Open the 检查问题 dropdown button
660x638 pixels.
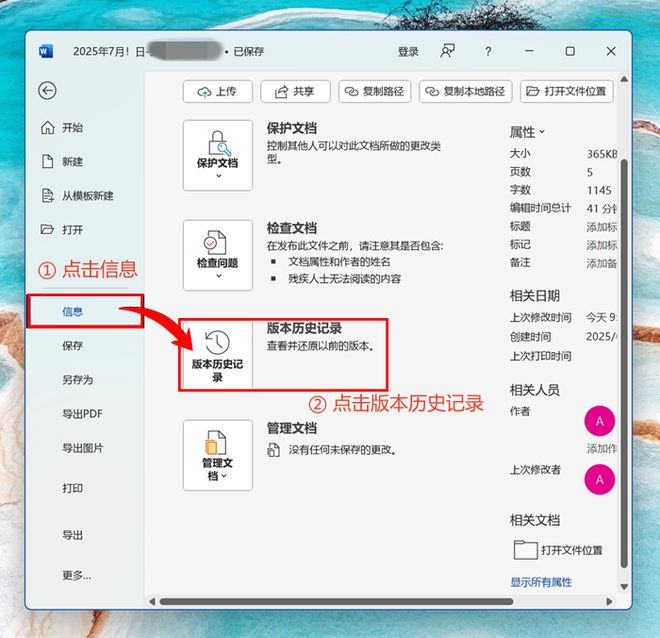click(x=218, y=255)
